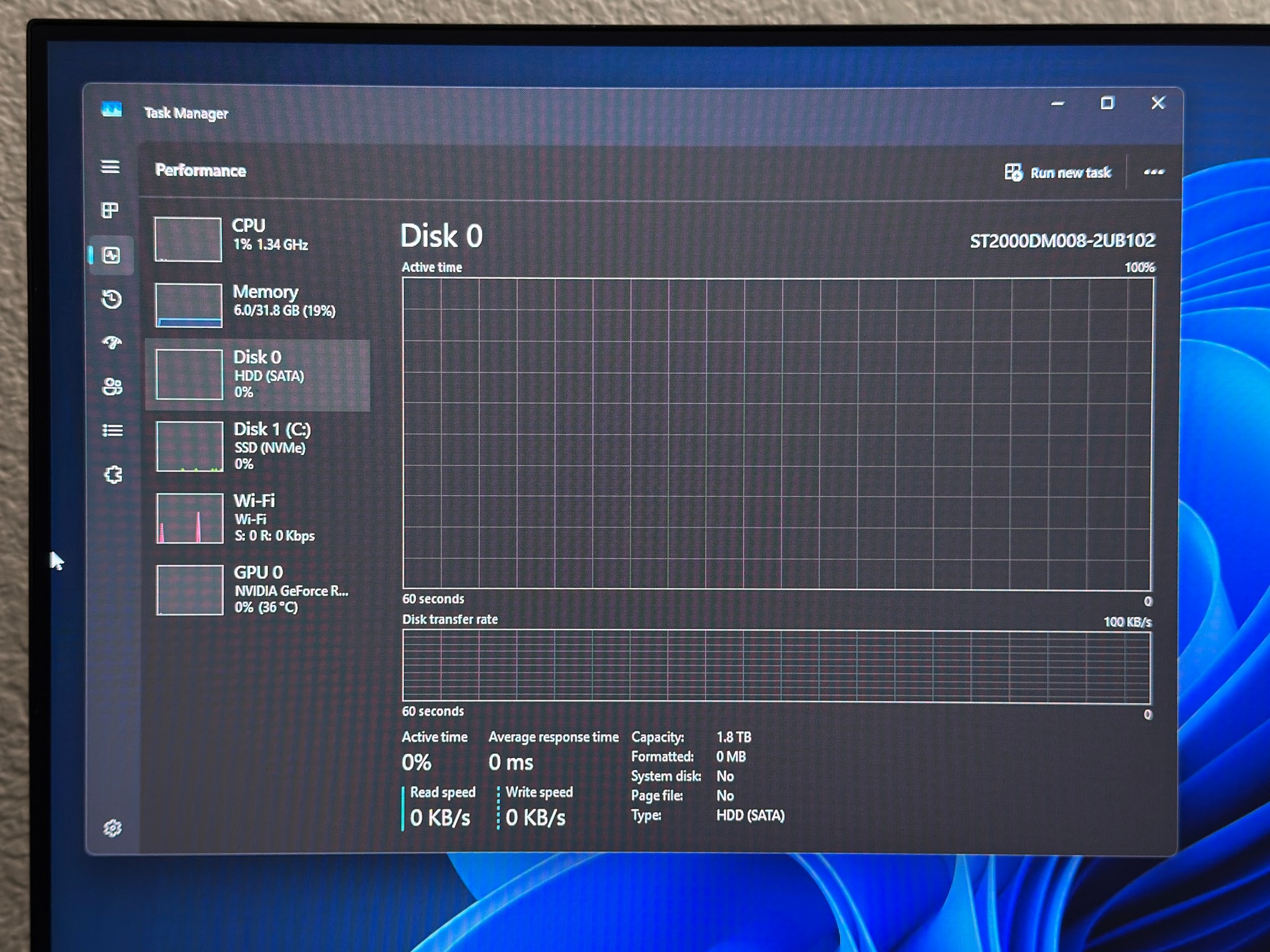This screenshot has width=1270, height=952.
Task: Click the Disk transfer rate graph
Action: tap(776, 666)
